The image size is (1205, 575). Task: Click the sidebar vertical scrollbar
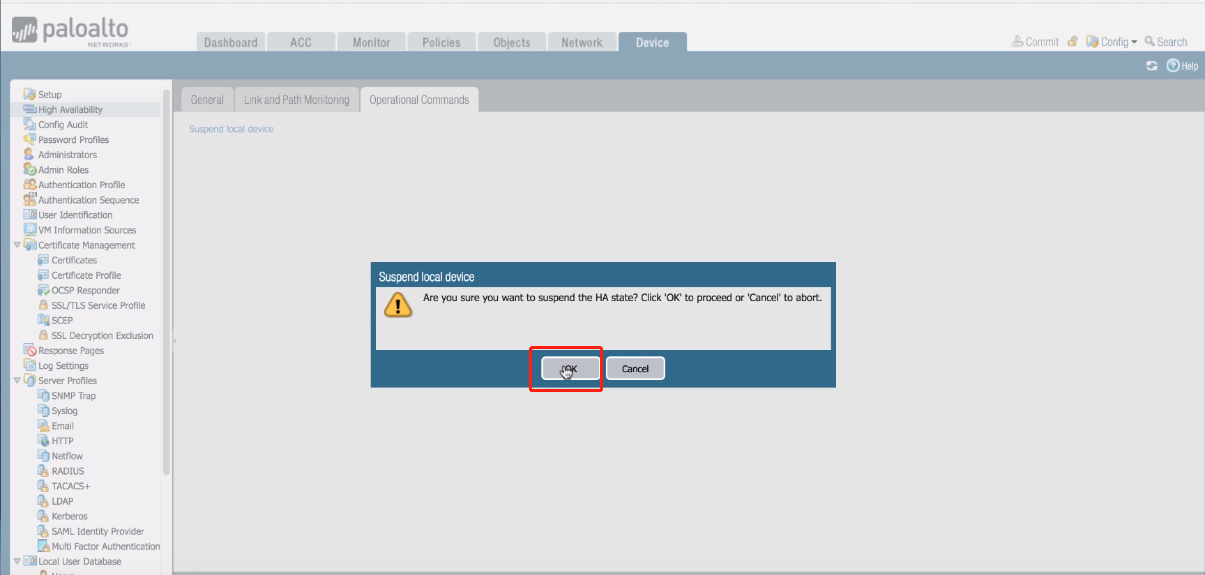pyautogui.click(x=166, y=280)
